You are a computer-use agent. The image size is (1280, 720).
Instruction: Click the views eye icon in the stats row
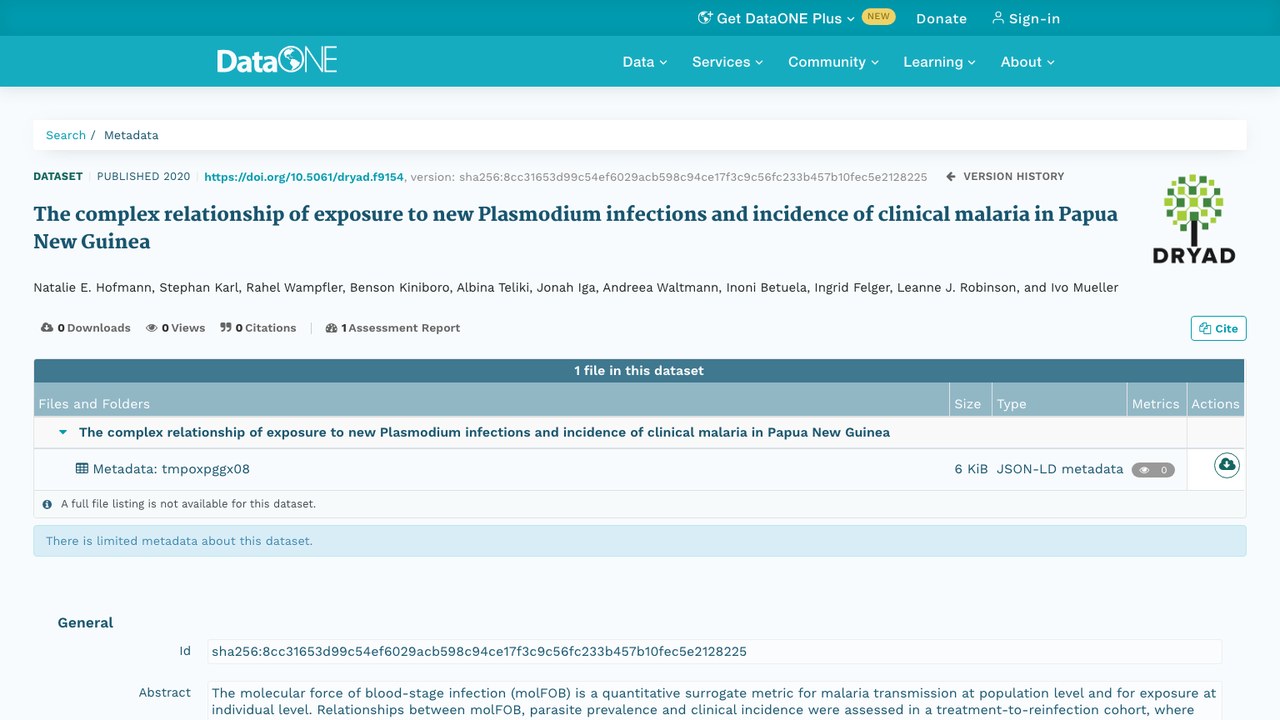[x=152, y=328]
